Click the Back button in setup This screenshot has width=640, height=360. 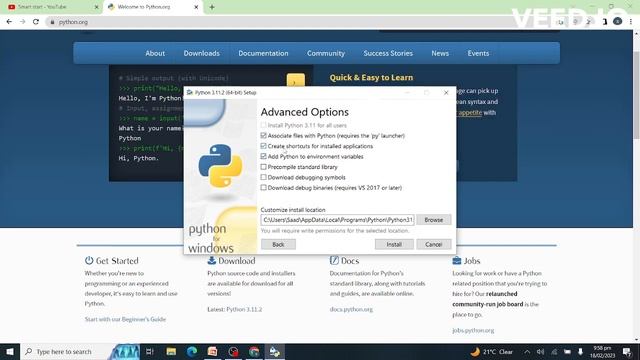tap(278, 244)
